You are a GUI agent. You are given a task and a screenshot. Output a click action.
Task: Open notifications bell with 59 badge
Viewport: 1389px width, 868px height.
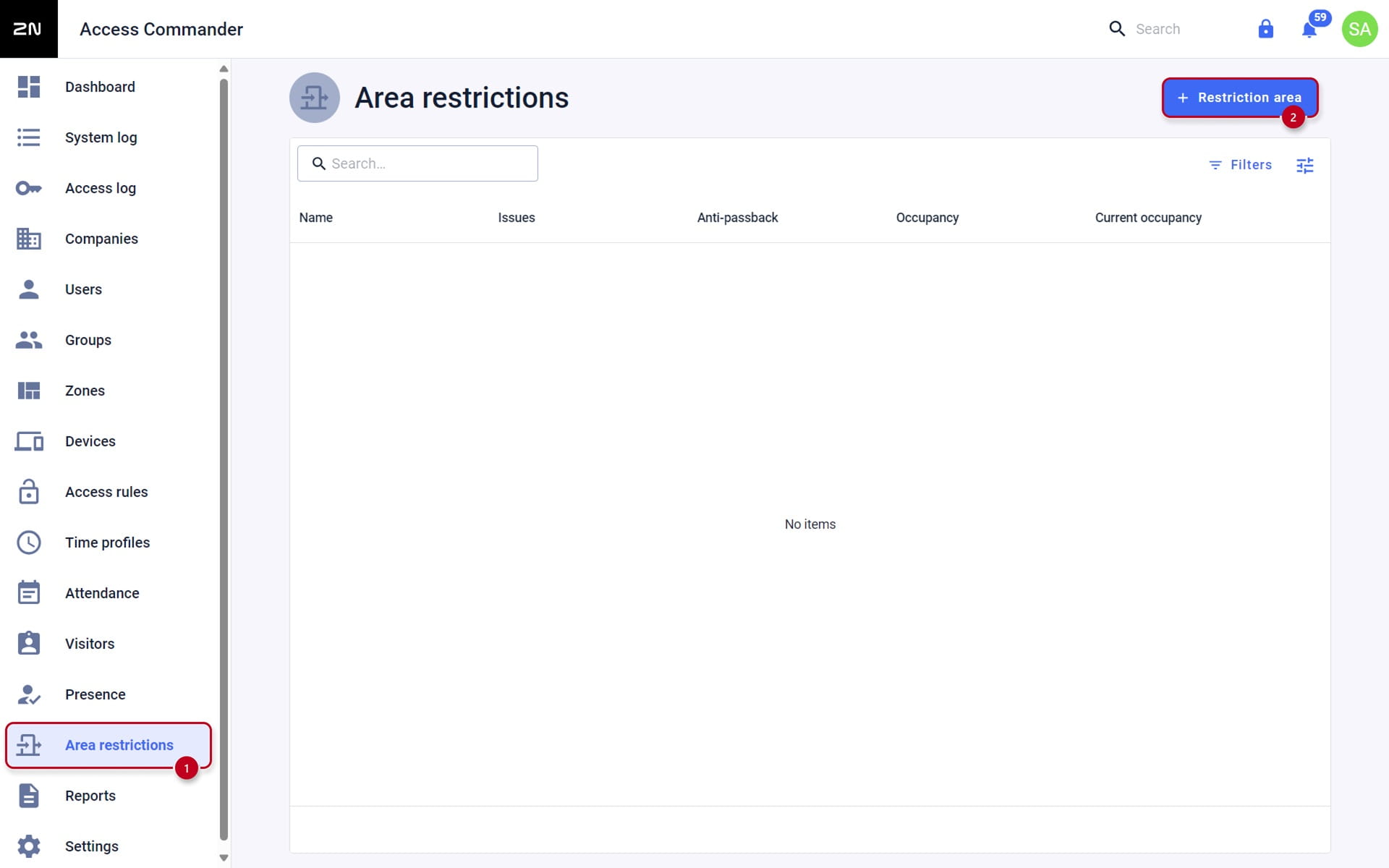tap(1310, 29)
